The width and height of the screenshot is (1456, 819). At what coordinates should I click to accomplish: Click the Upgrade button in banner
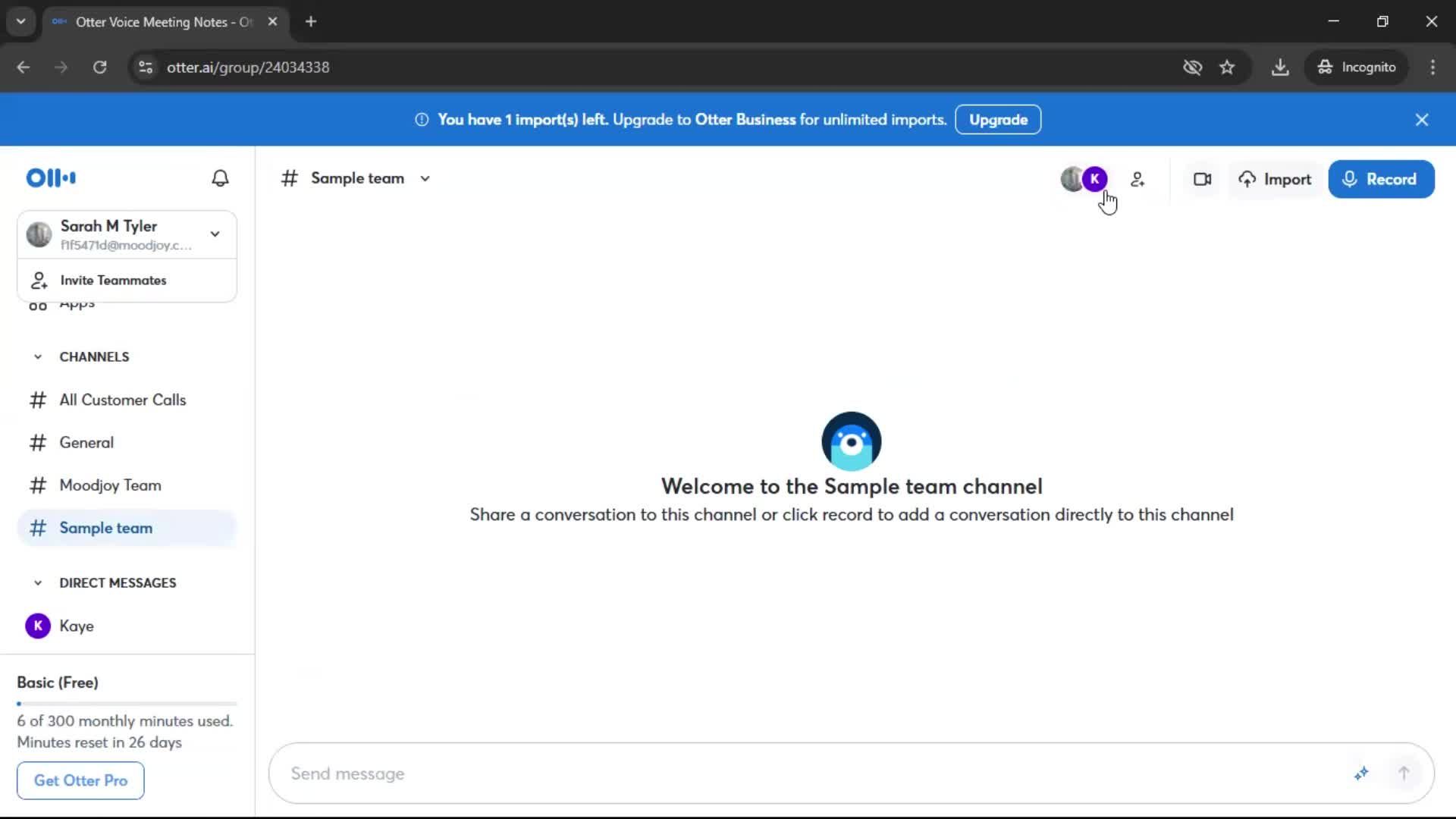(998, 120)
